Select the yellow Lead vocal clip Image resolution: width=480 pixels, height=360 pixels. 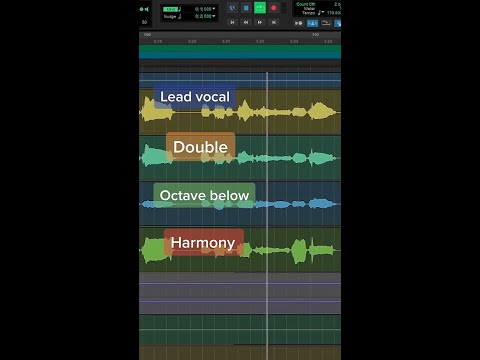pyautogui.click(x=240, y=112)
